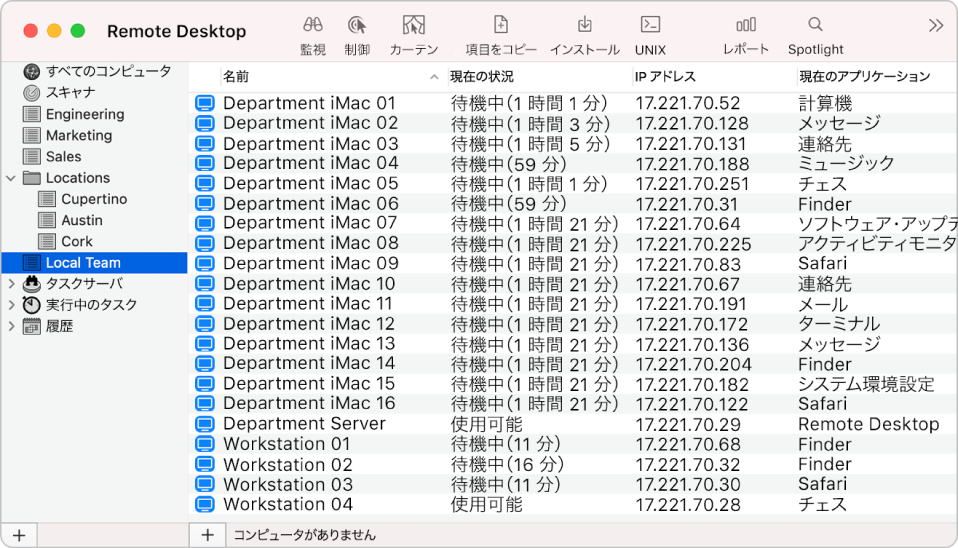
Task: Click the 実行中のタスク clock icon
Action: coord(31,305)
